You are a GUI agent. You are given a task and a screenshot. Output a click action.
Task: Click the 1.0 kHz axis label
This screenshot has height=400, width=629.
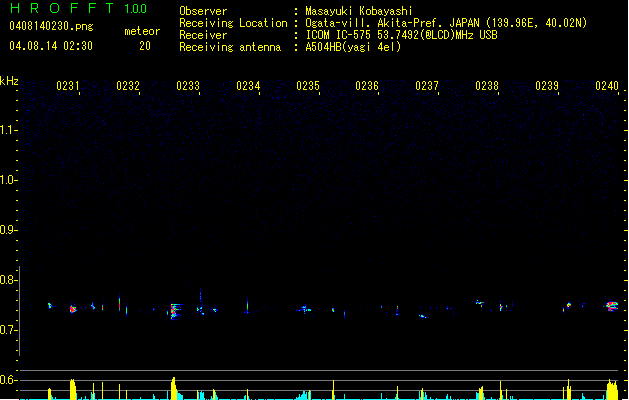(8, 180)
